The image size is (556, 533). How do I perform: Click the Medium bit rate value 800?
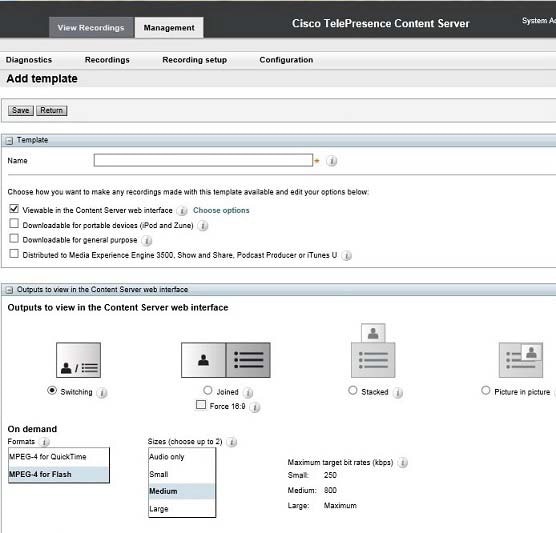coord(330,490)
